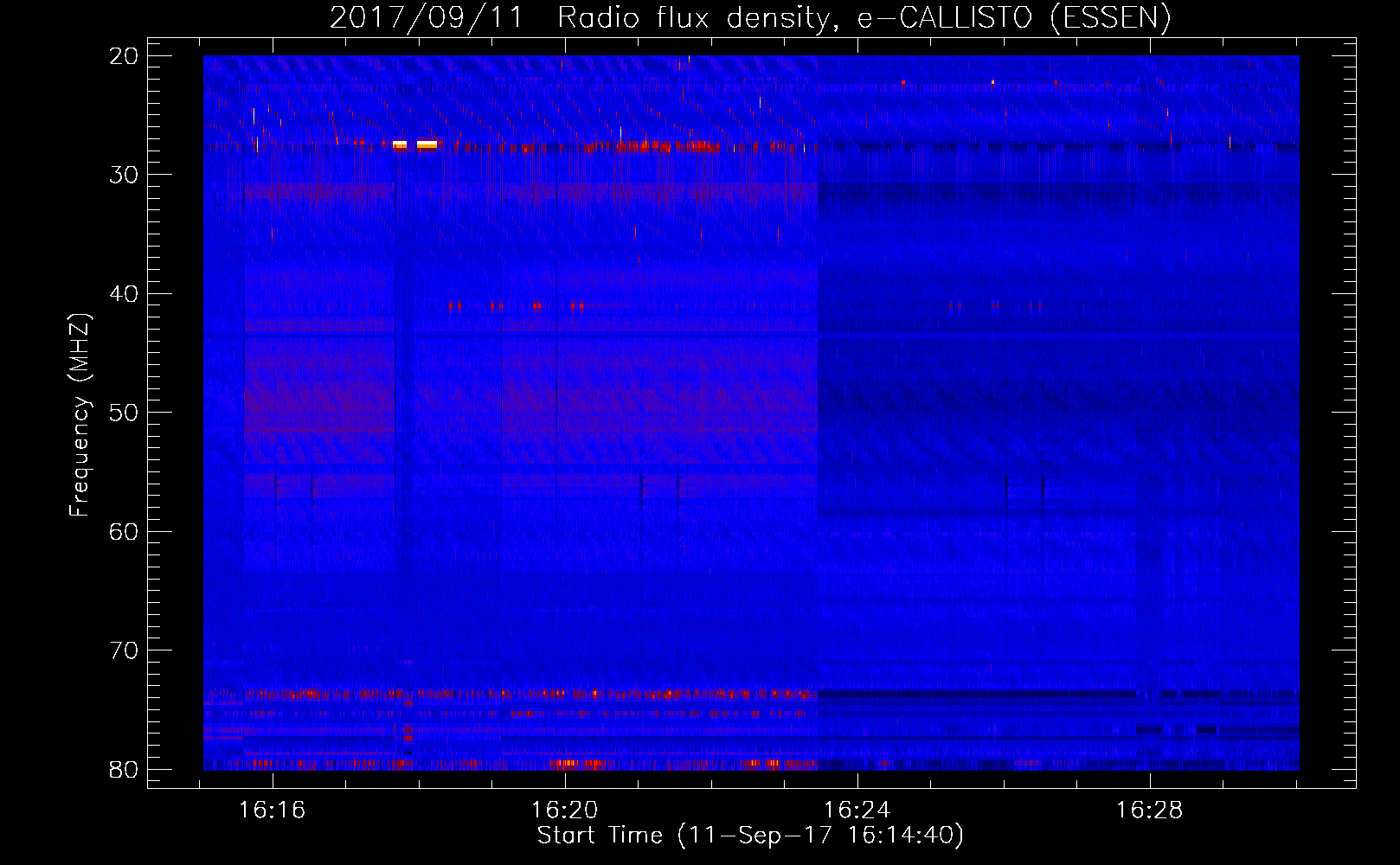Viewport: 1400px width, 865px height.
Task: Click the "Start Time (11-Sep-17 16:14:40)" x-axis label
Action: click(750, 836)
